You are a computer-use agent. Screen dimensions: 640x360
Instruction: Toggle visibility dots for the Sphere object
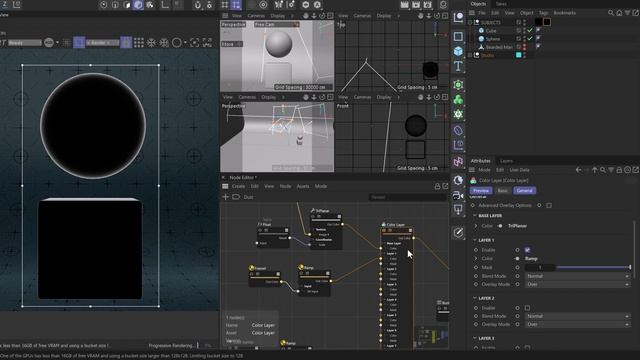click(524, 39)
